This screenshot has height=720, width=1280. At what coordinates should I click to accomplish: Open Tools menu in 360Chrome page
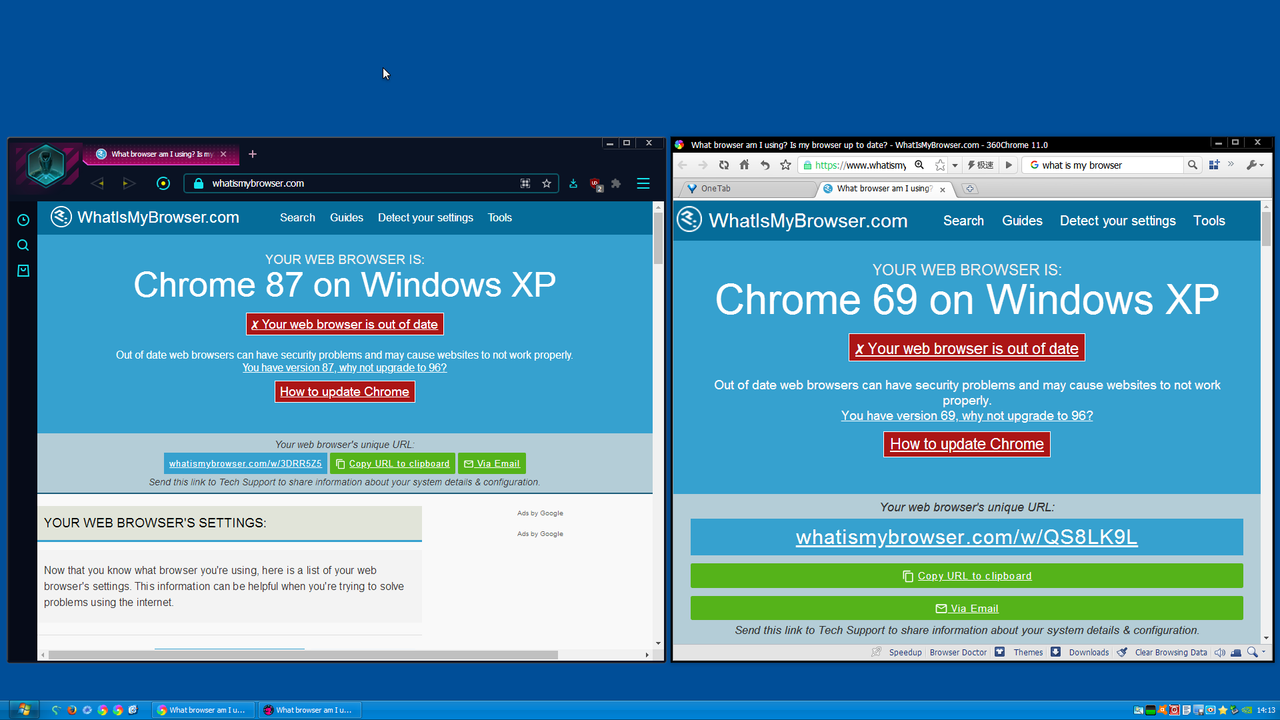coord(1209,220)
